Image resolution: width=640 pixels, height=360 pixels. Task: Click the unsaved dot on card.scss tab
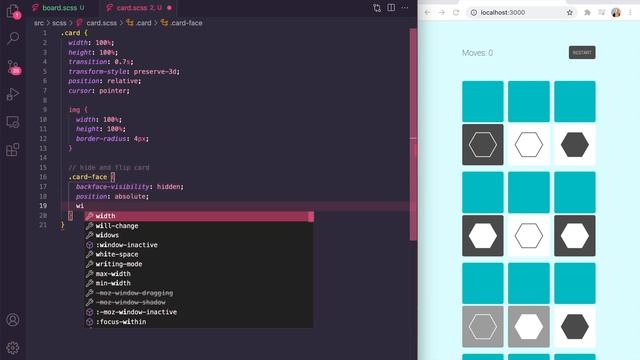169,8
